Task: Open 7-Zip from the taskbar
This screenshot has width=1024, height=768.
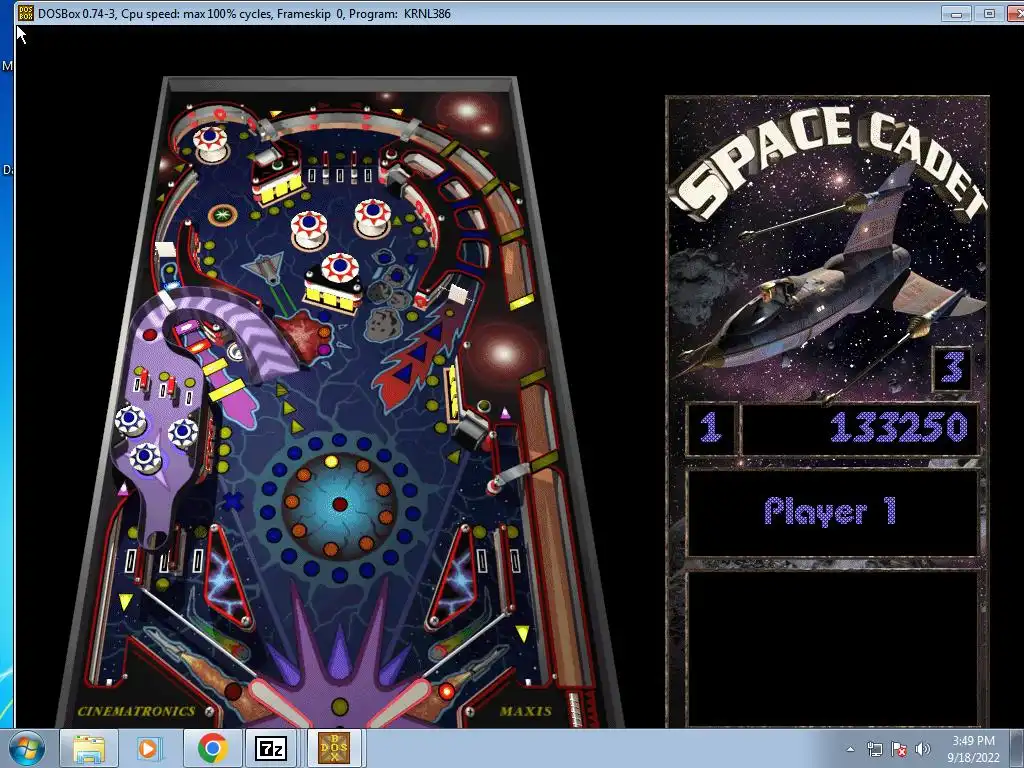Action: click(x=271, y=748)
